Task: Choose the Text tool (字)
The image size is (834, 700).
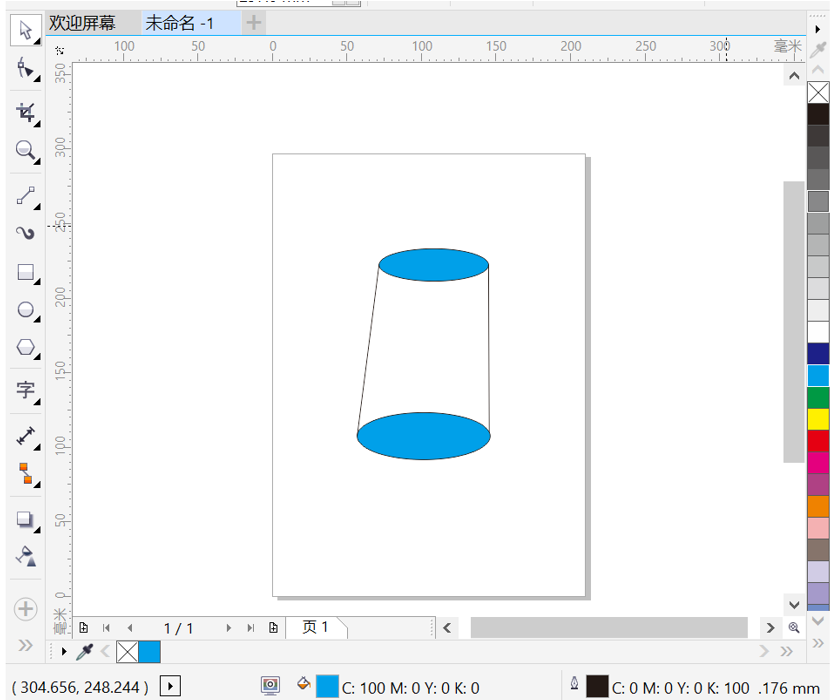Action: (25, 390)
